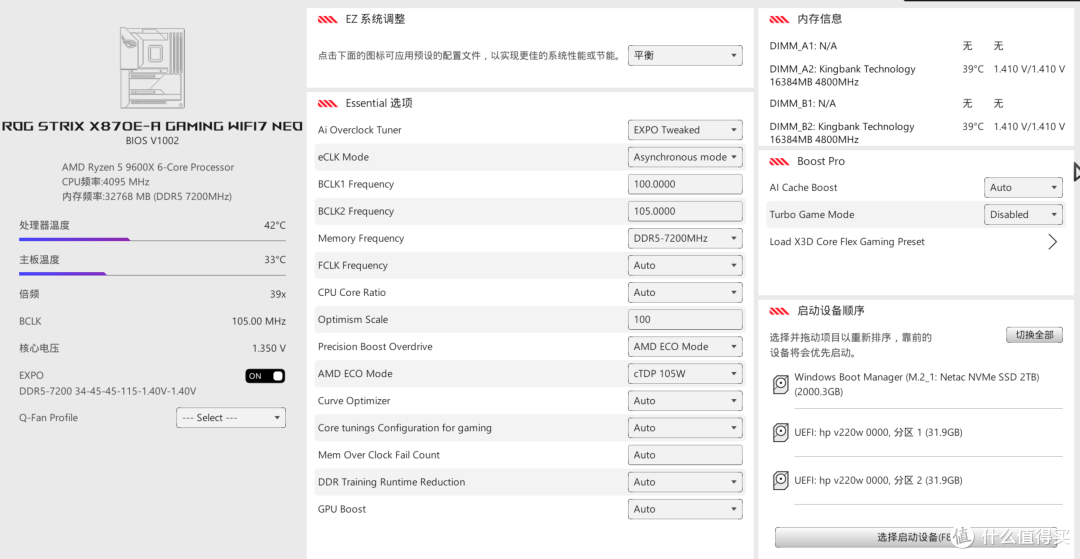Open the CPU Core Ratio dropdown
Viewport: 1080px width, 559px height.
(685, 293)
